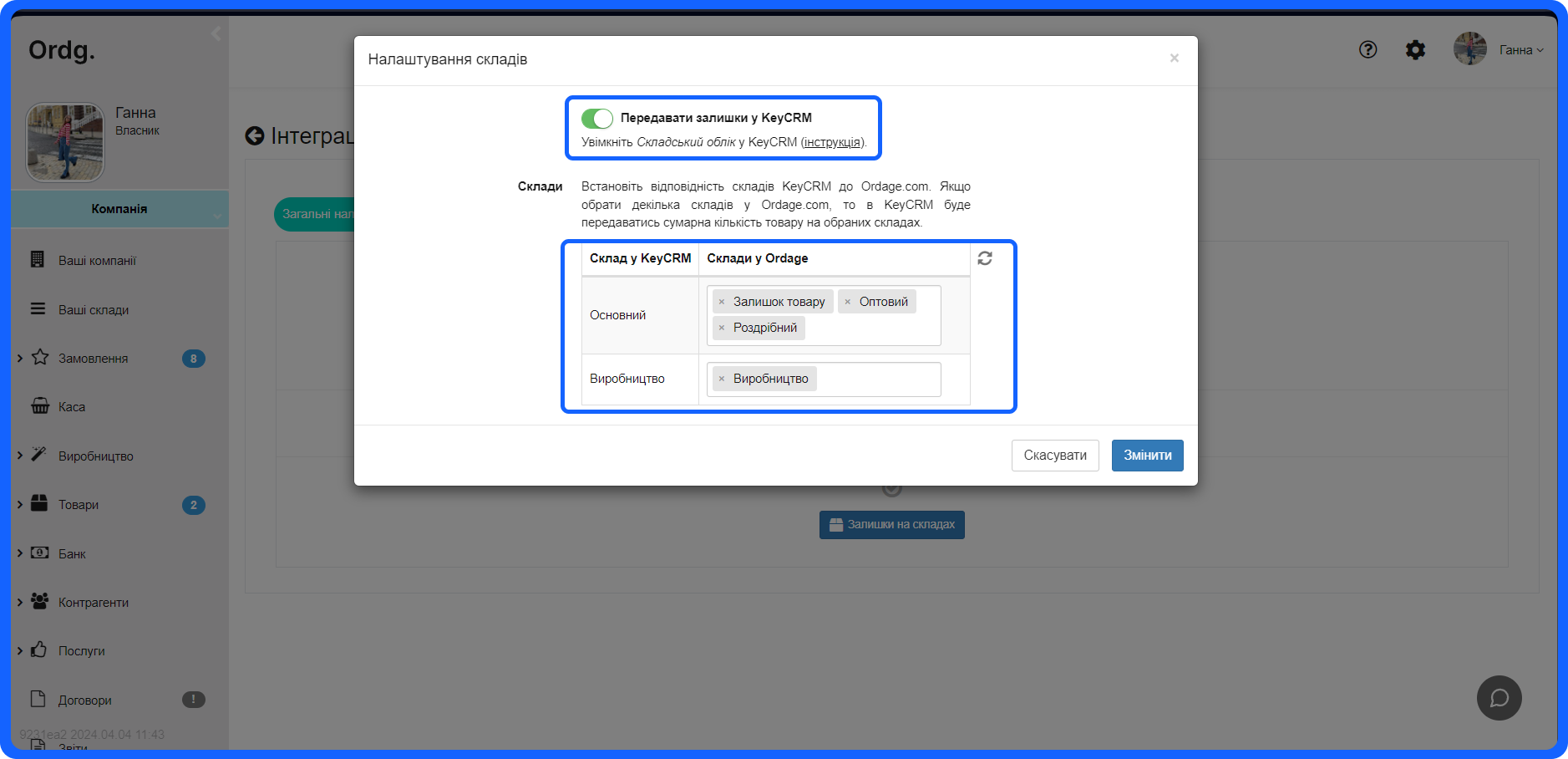Go to Ваші склади in sidebar
The height and width of the screenshot is (759, 1568).
[93, 310]
